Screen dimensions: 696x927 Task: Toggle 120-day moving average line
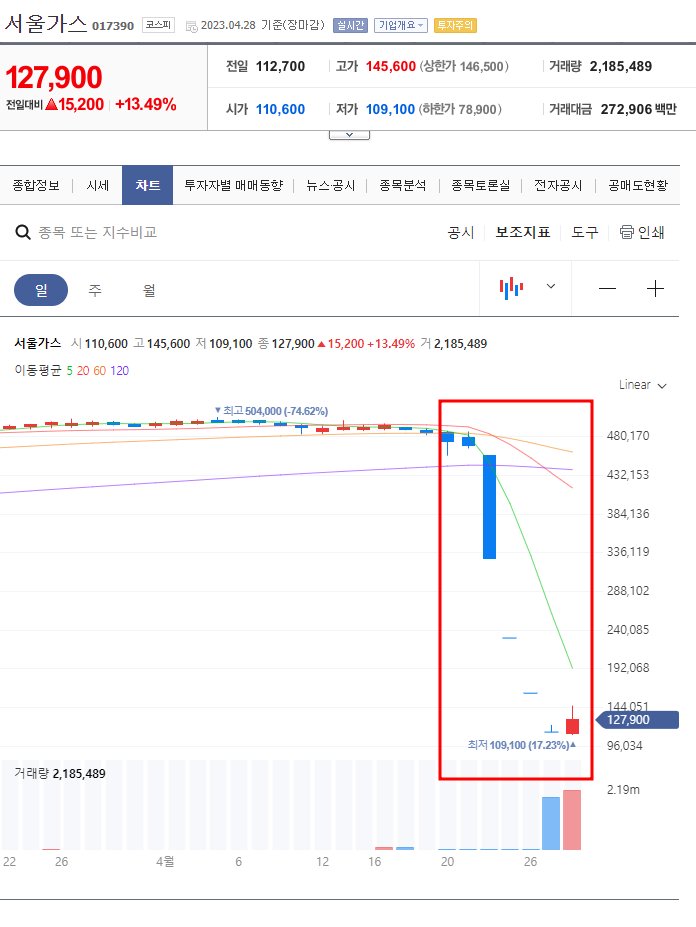(x=119, y=371)
